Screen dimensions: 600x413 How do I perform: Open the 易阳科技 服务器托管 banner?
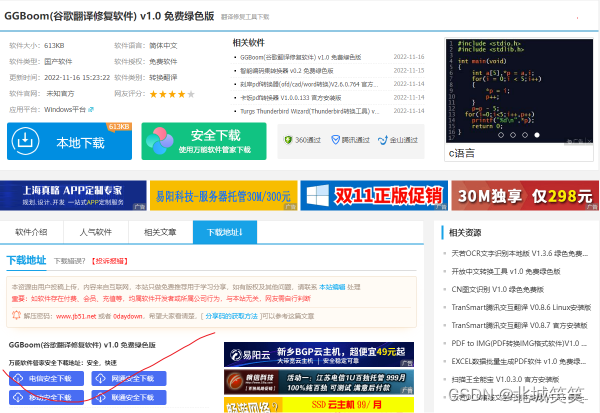tap(223, 196)
